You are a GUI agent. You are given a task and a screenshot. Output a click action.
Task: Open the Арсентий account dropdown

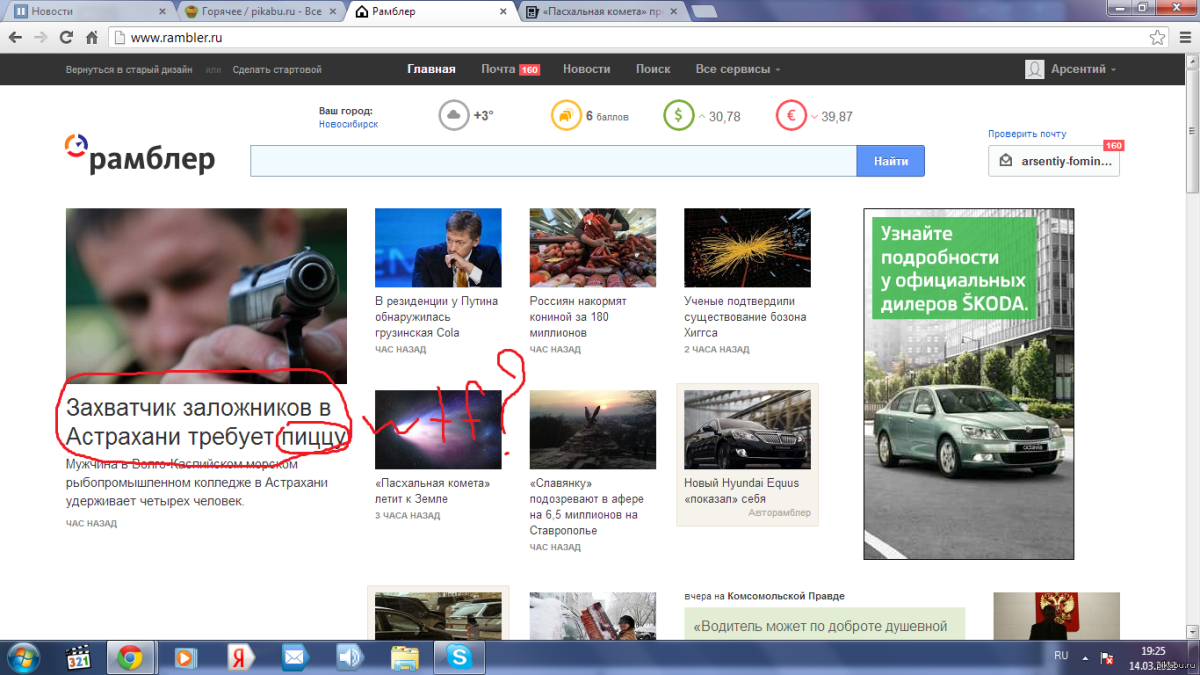(1082, 69)
